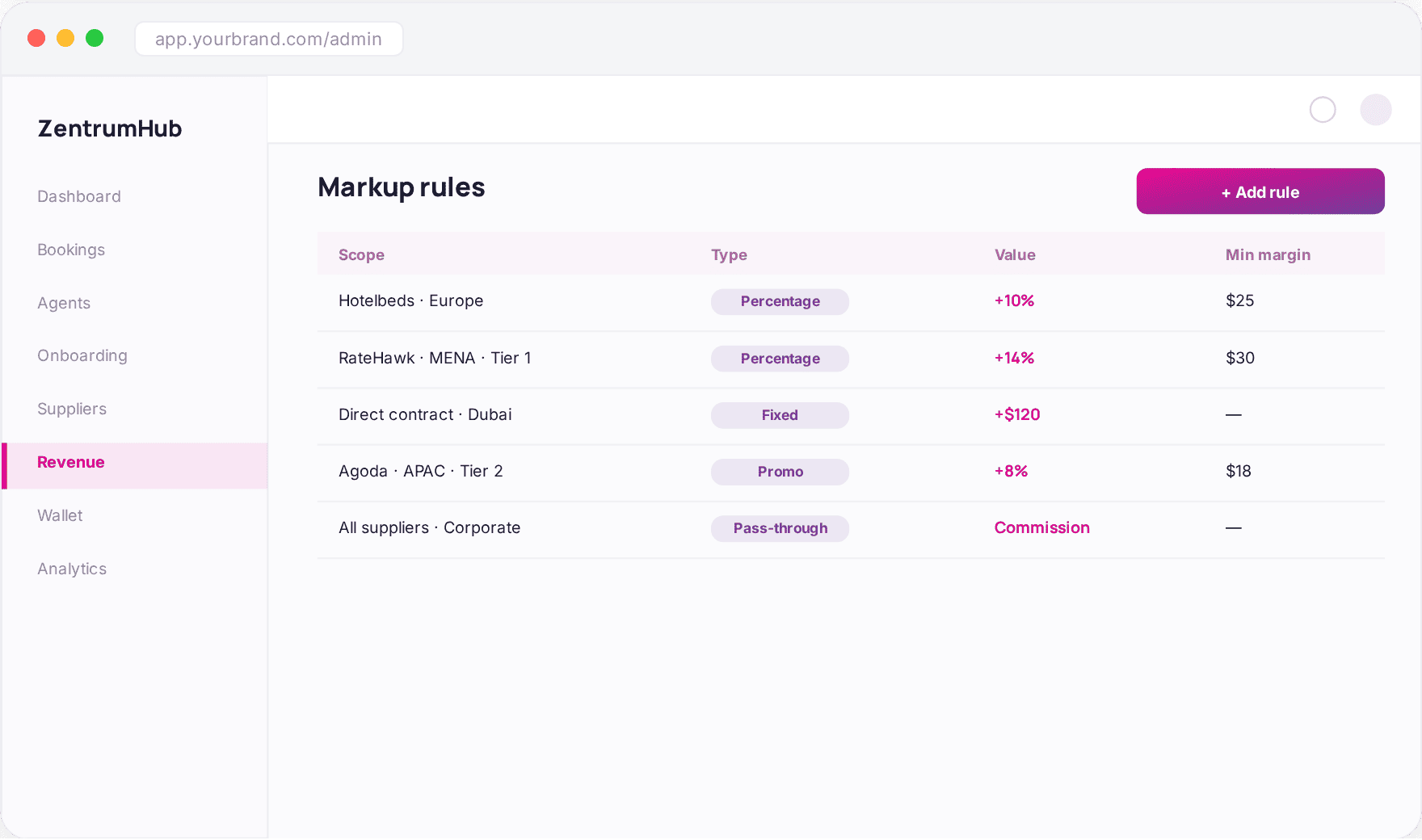This screenshot has height=840, width=1422.
Task: Click the red close window dot
Action: (36, 38)
